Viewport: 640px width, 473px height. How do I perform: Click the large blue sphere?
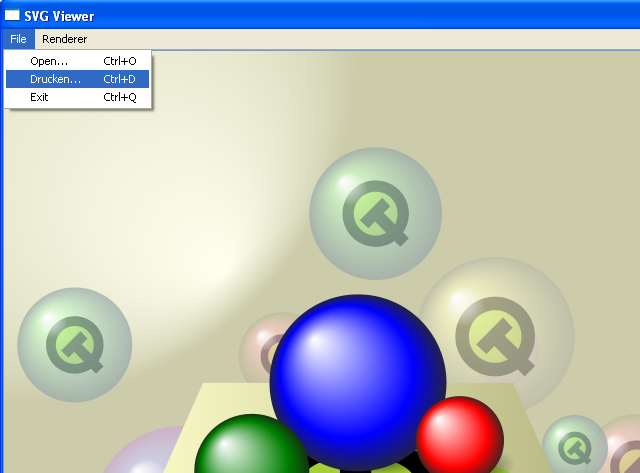(358, 382)
